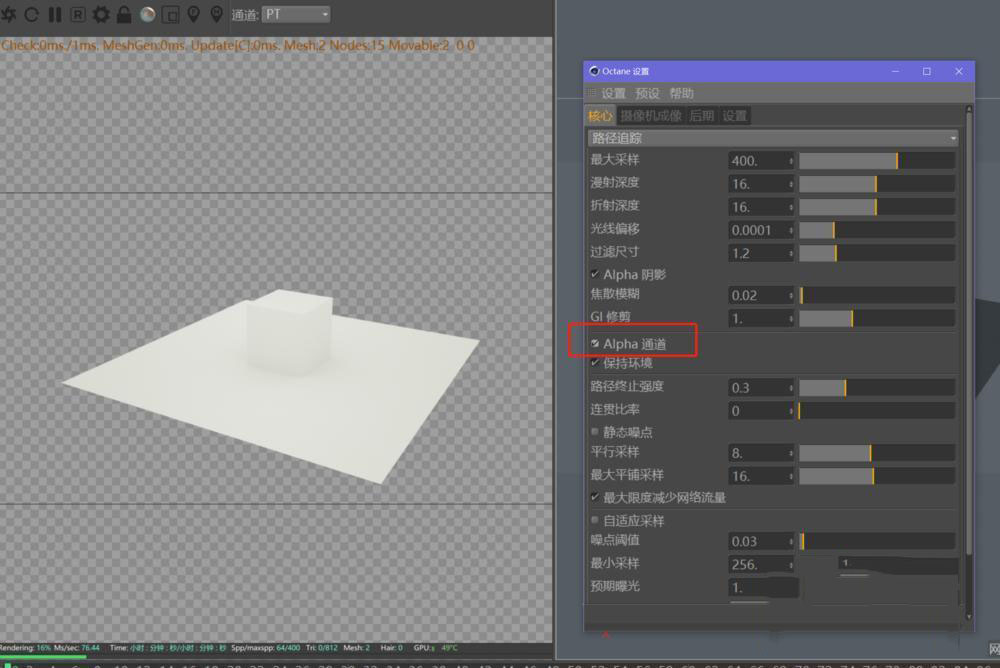The height and width of the screenshot is (668, 1000).
Task: Click the 连贯比率 value field
Action: point(757,410)
